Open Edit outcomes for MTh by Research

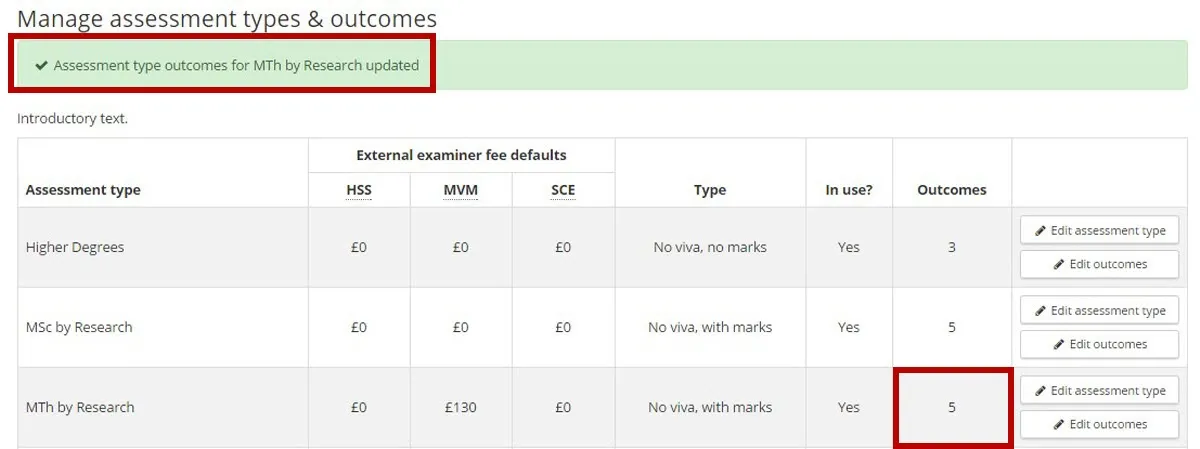click(1099, 425)
